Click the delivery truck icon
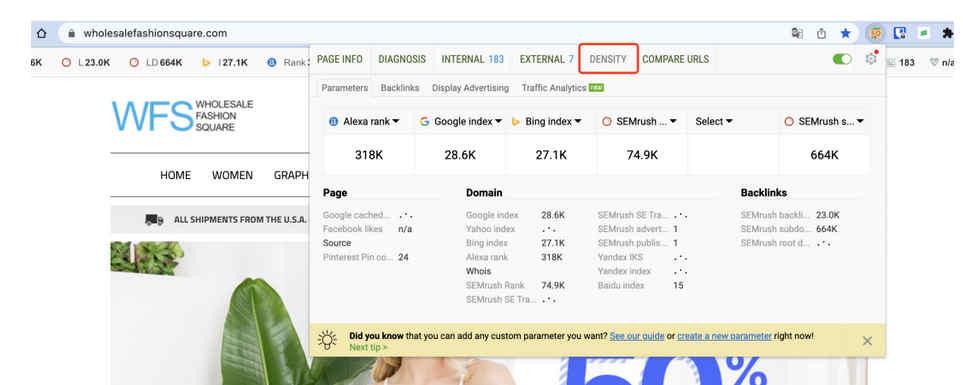The width and height of the screenshot is (963, 385). 154,219
